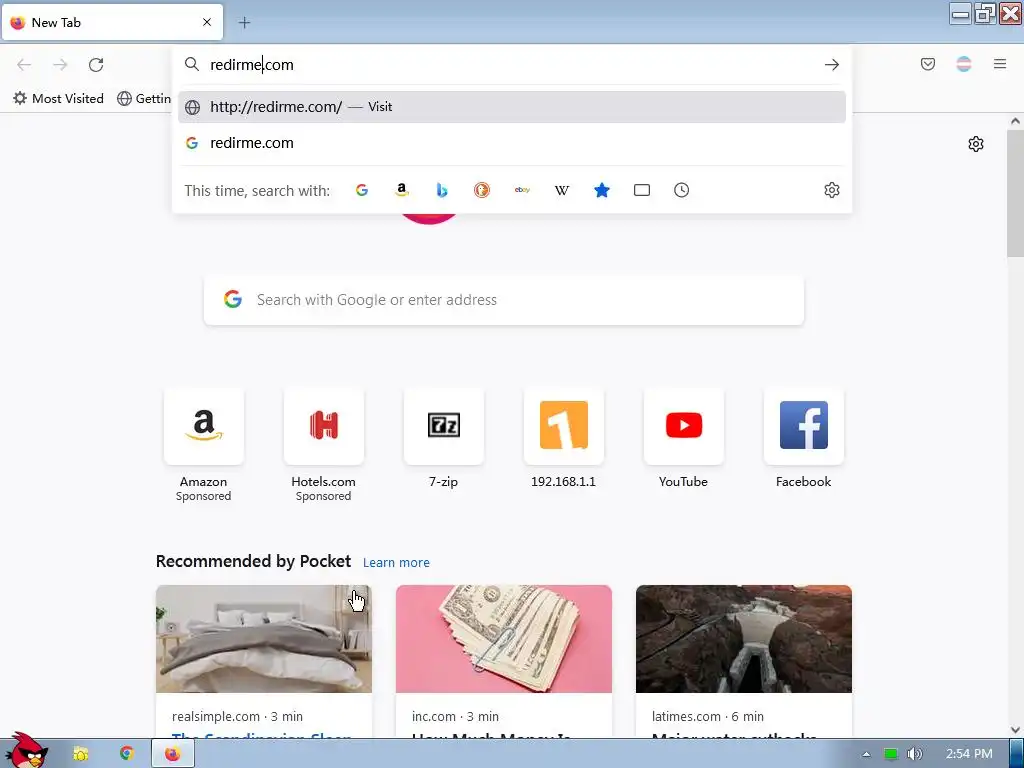Launch the taskbar file explorer icon
Screen dimensions: 1024x768
81,754
